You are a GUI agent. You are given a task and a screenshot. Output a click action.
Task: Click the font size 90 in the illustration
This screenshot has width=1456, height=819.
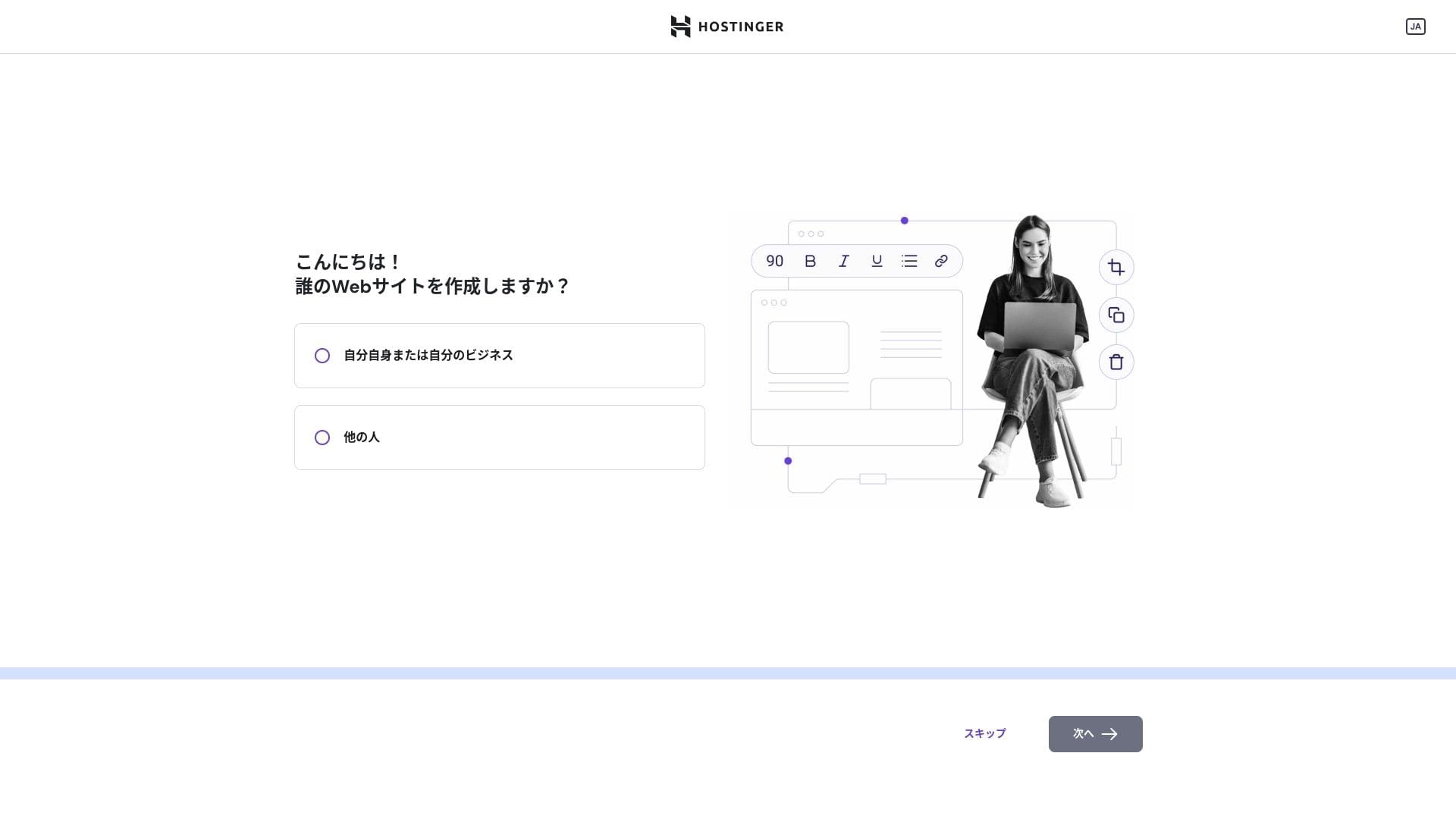click(x=774, y=261)
